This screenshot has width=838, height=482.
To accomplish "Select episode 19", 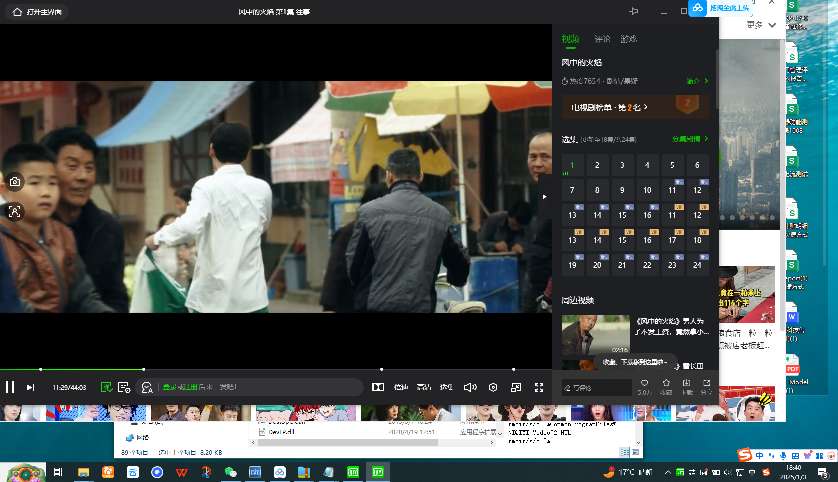I will click(572, 265).
